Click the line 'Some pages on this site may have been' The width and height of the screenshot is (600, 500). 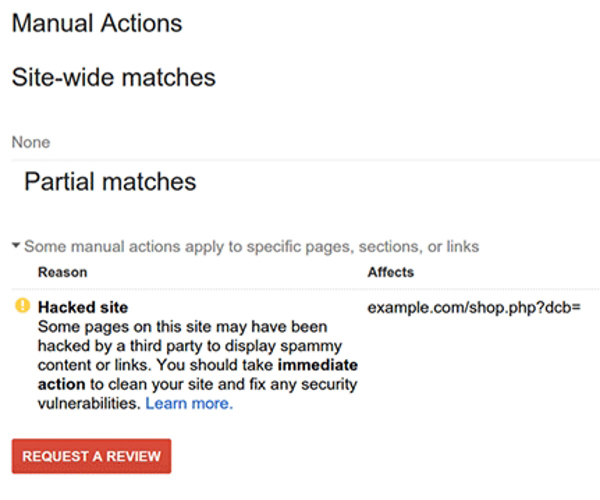[x=183, y=327]
